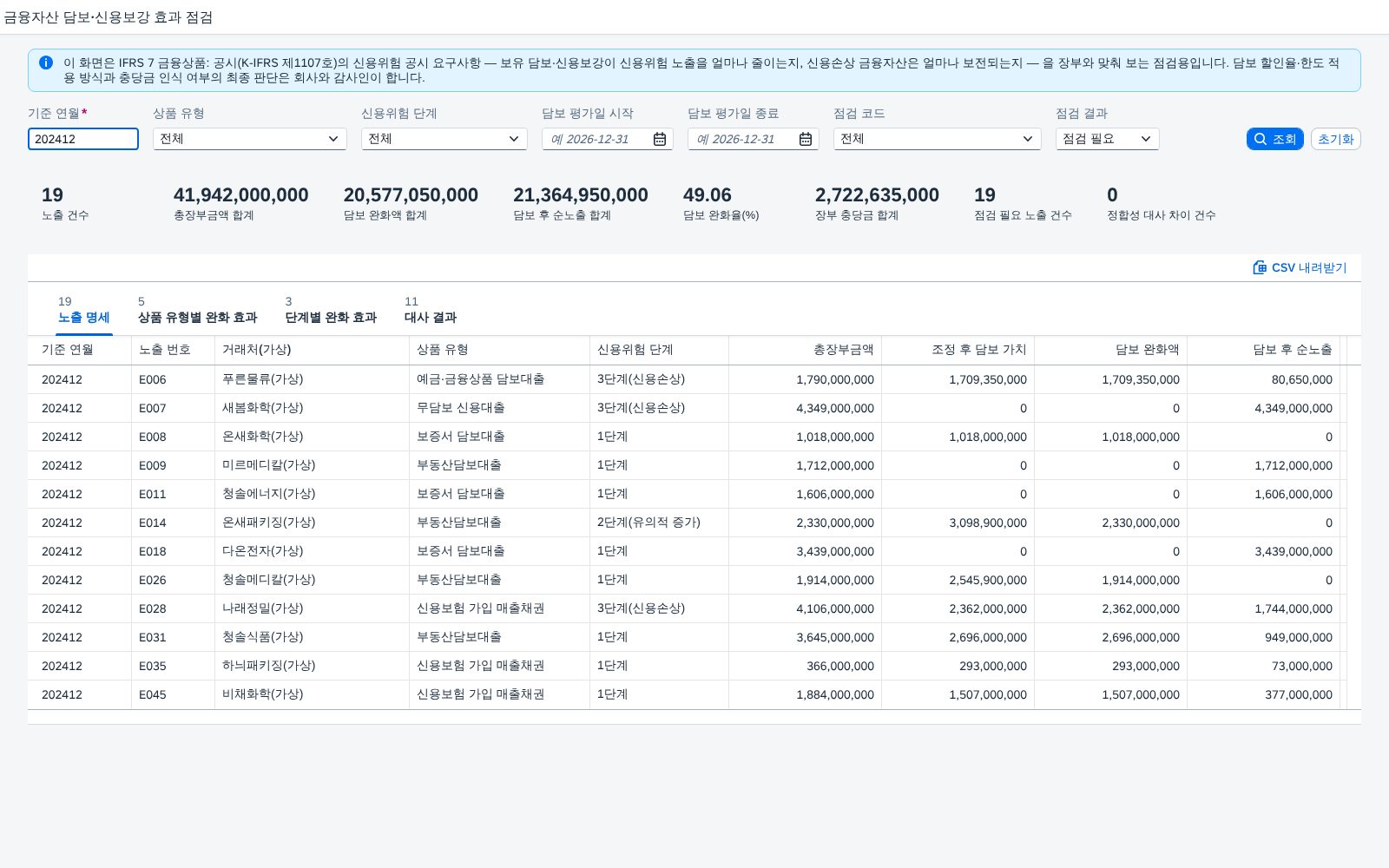
Task: Click the 3,098,900,000 adjusted collateral value
Action: click(958, 523)
